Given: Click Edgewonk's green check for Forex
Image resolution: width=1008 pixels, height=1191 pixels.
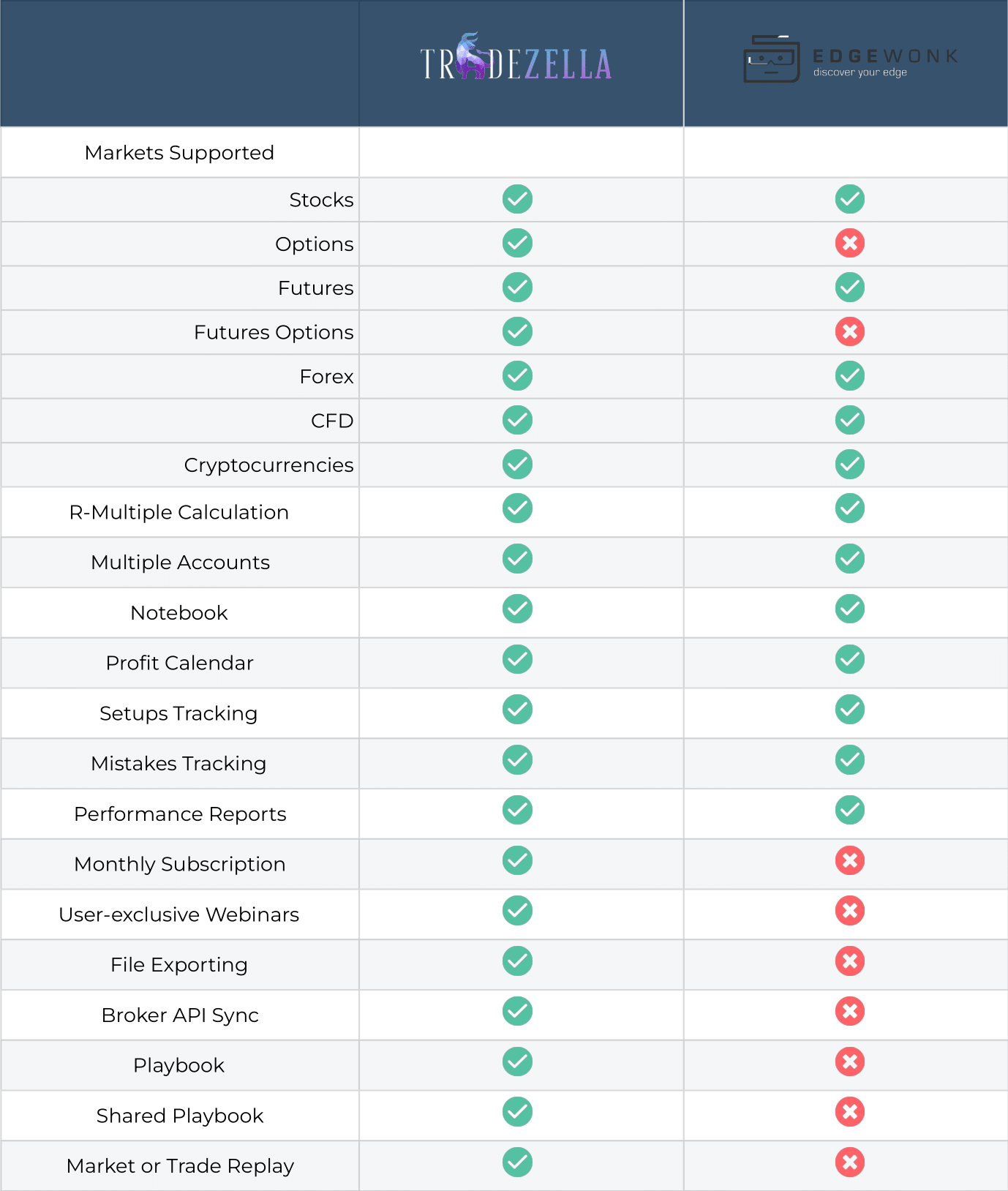Looking at the screenshot, I should [849, 376].
